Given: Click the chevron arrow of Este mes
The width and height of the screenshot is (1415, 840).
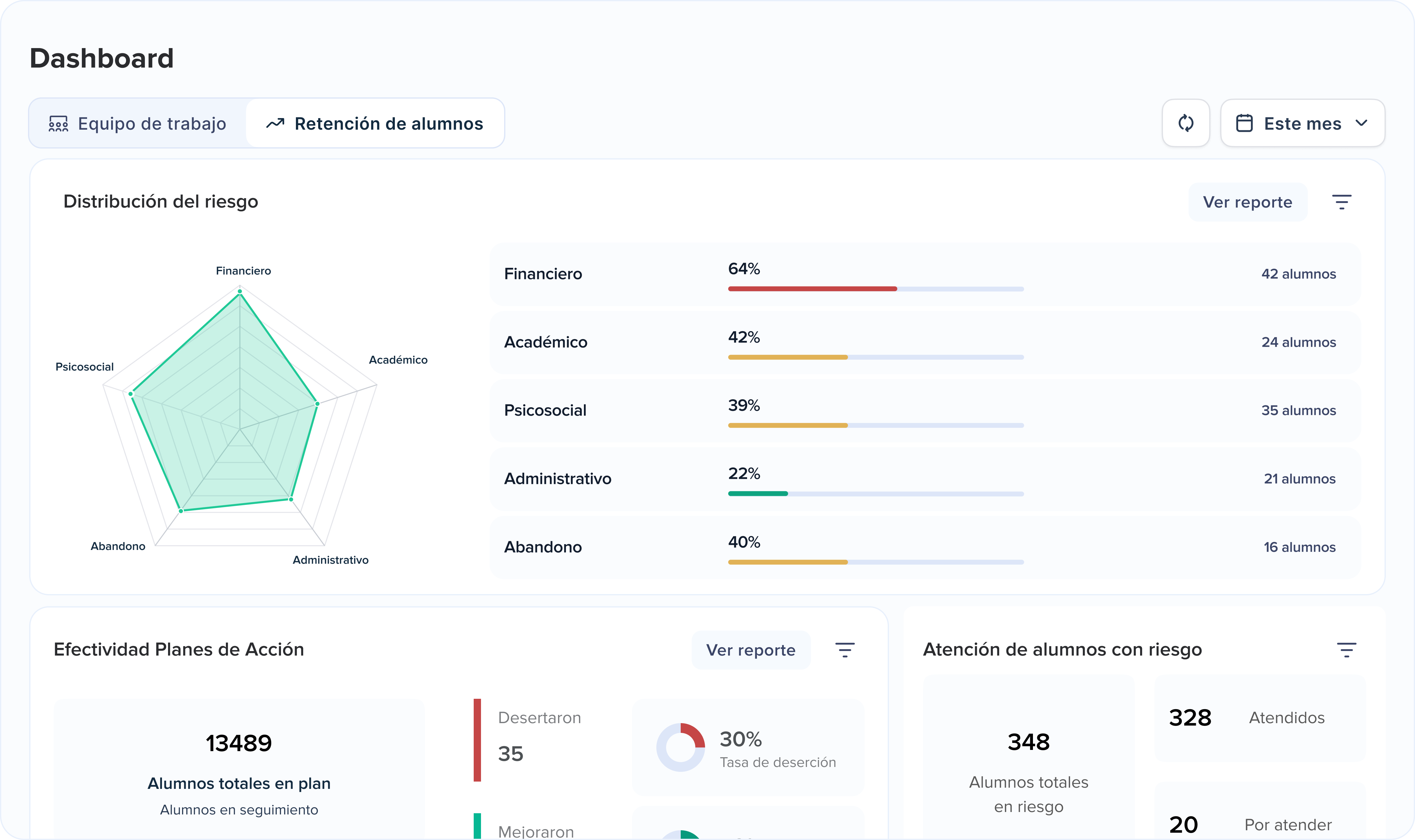Looking at the screenshot, I should pos(1362,123).
